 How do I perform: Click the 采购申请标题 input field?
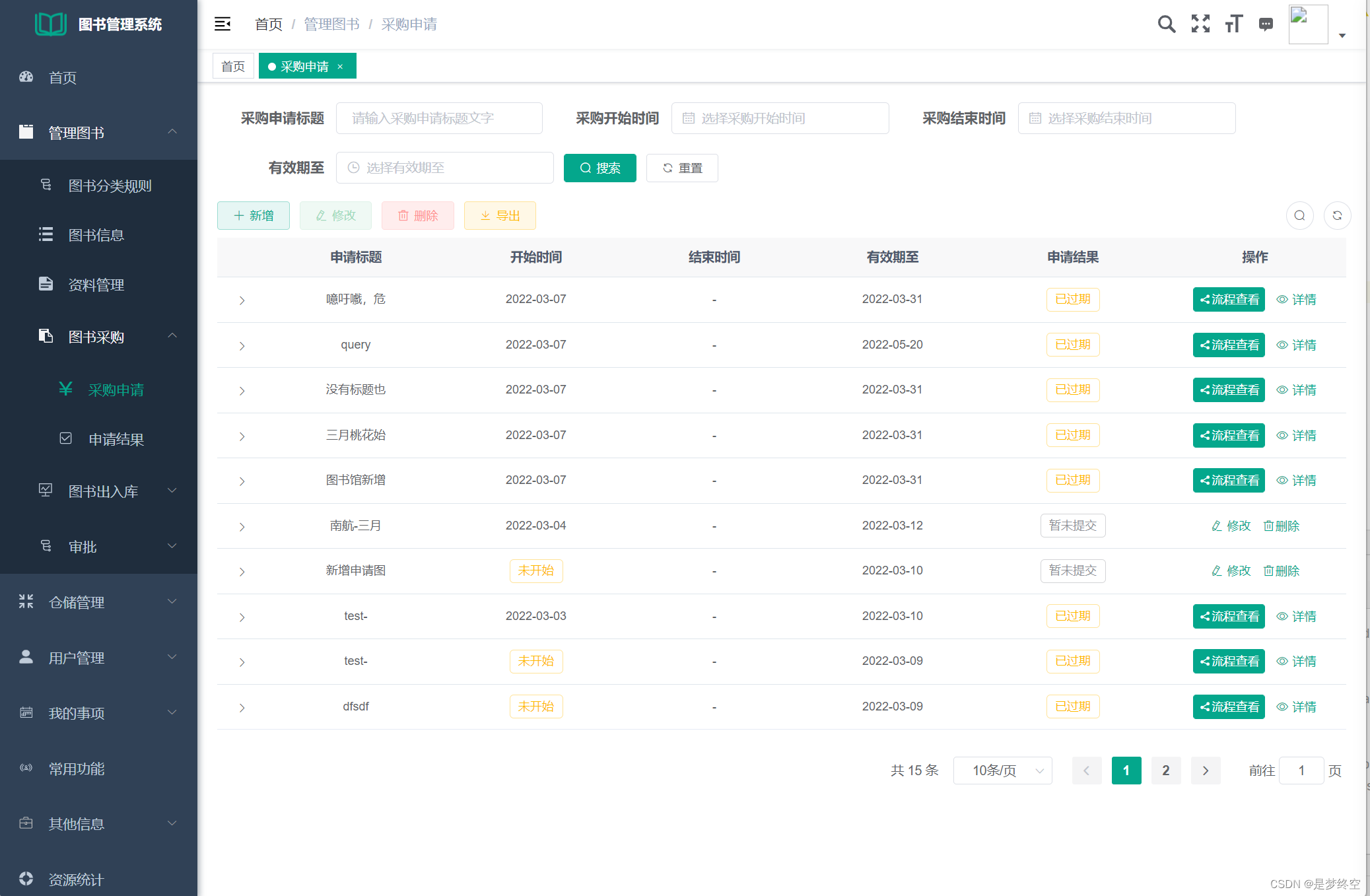(x=439, y=118)
